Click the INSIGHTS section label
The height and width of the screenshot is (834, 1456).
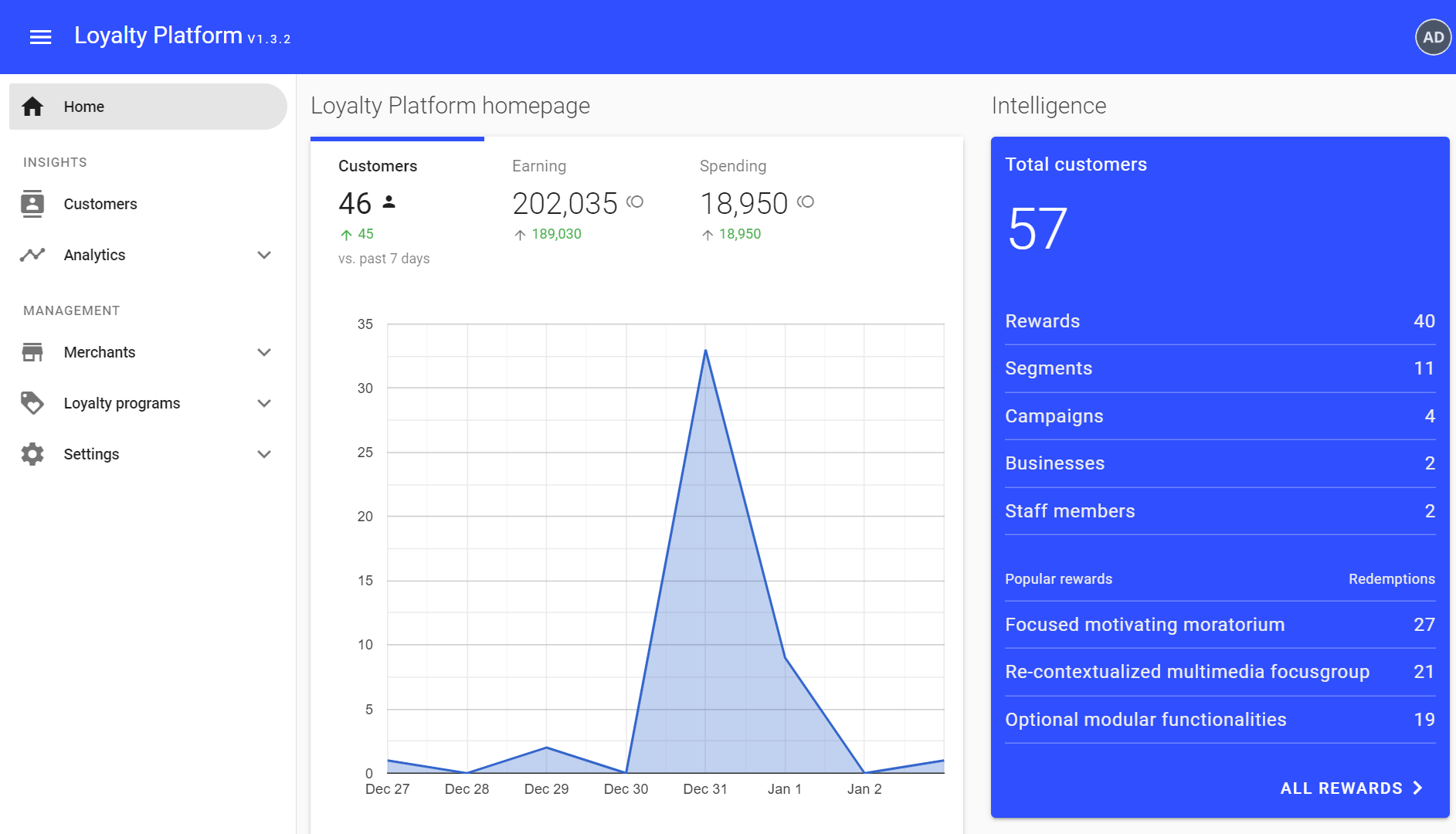55,162
